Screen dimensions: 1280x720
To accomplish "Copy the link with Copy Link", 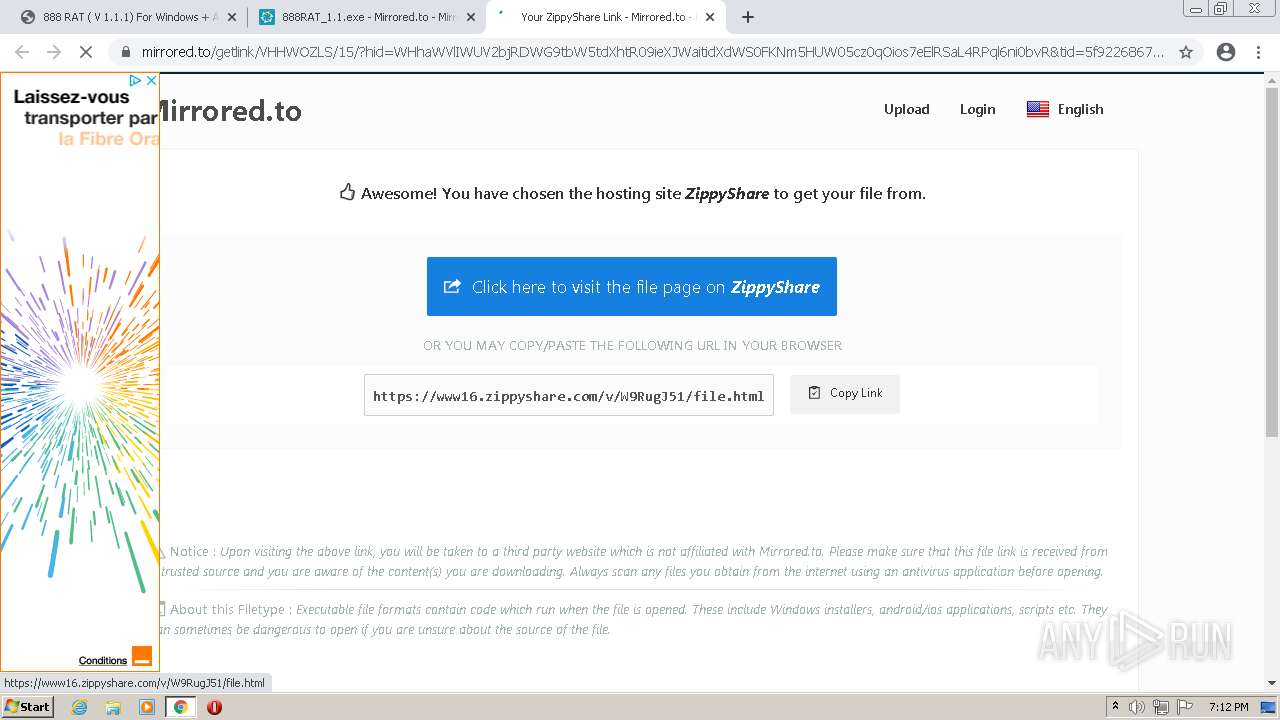I will click(x=845, y=394).
